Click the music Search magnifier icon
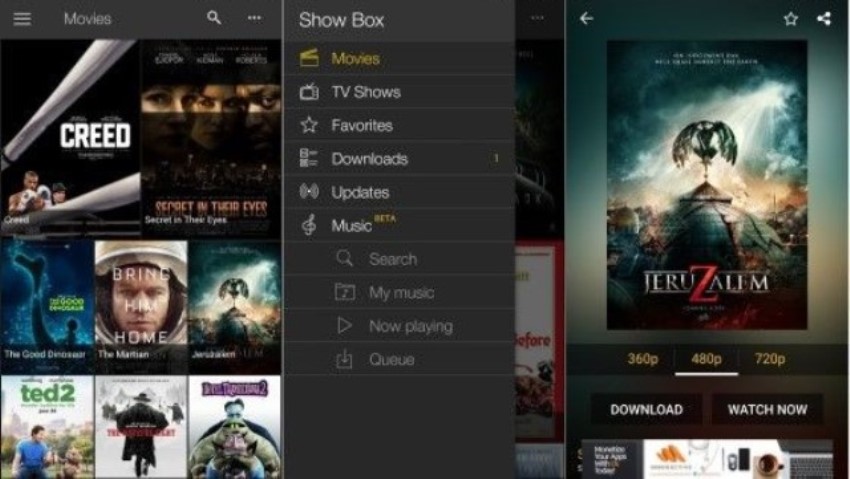 [344, 258]
